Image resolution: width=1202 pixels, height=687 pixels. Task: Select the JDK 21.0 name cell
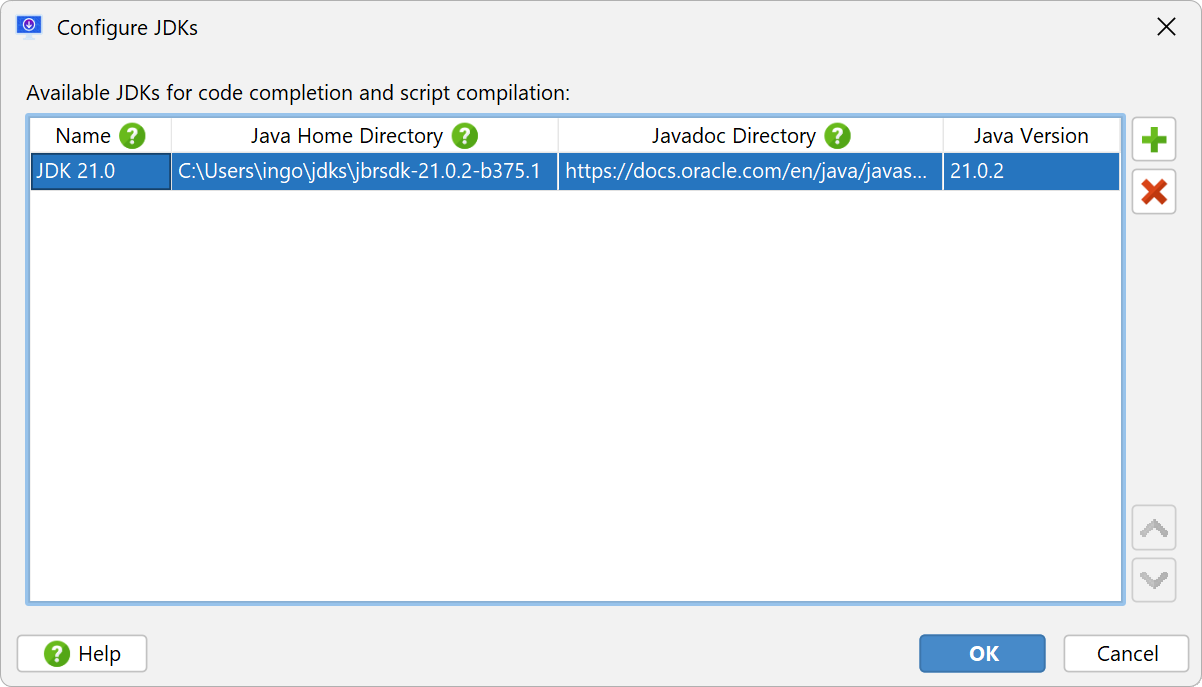click(100, 171)
